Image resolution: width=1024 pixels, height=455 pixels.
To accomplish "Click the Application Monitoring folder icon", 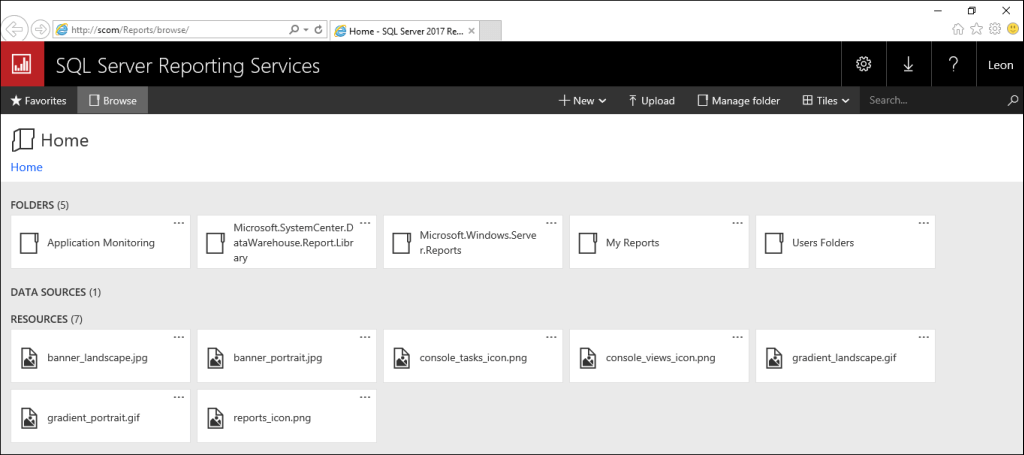I will coord(29,243).
